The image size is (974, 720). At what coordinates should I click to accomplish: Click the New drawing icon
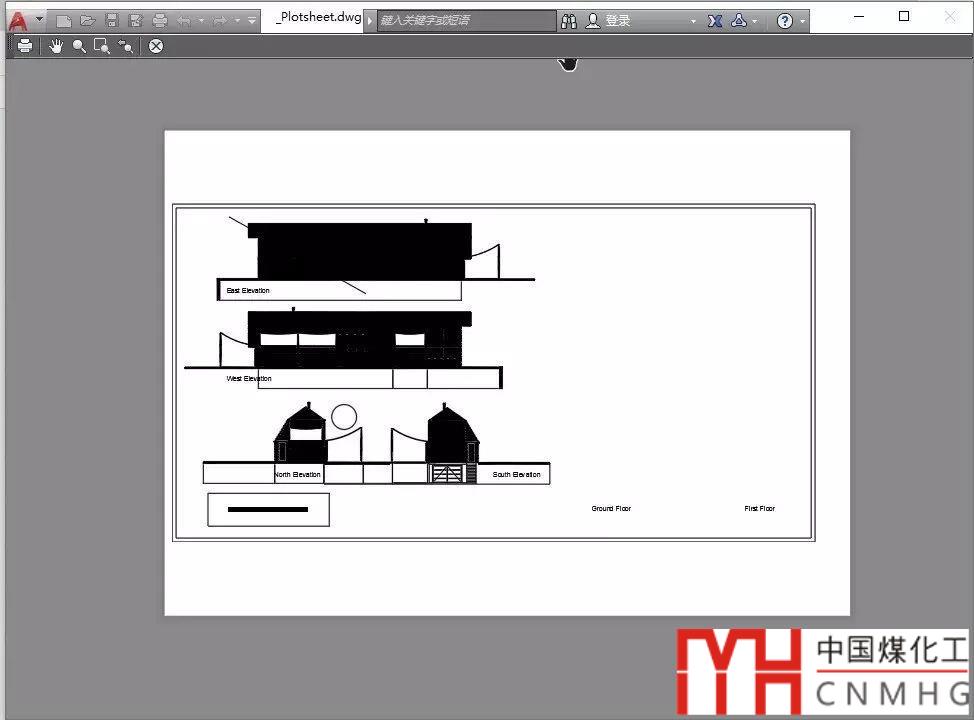coord(63,21)
